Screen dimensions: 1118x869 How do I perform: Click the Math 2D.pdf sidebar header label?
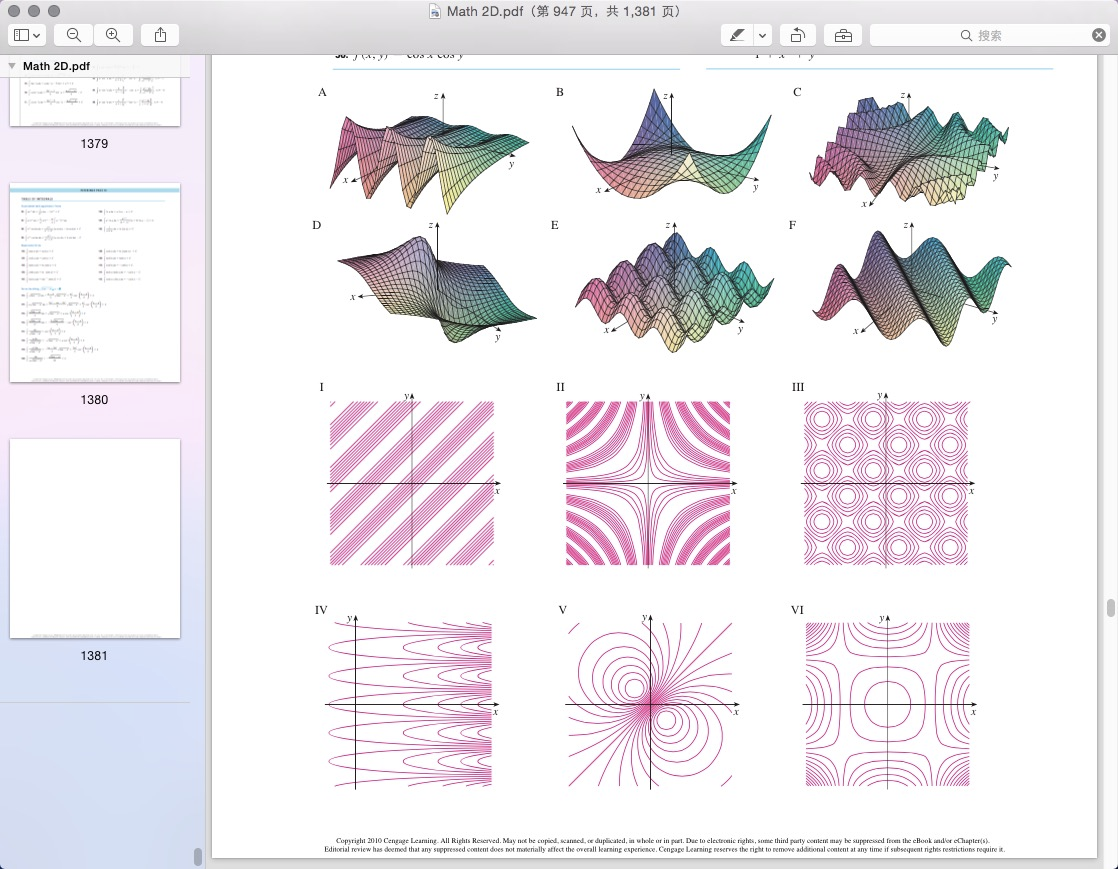56,66
